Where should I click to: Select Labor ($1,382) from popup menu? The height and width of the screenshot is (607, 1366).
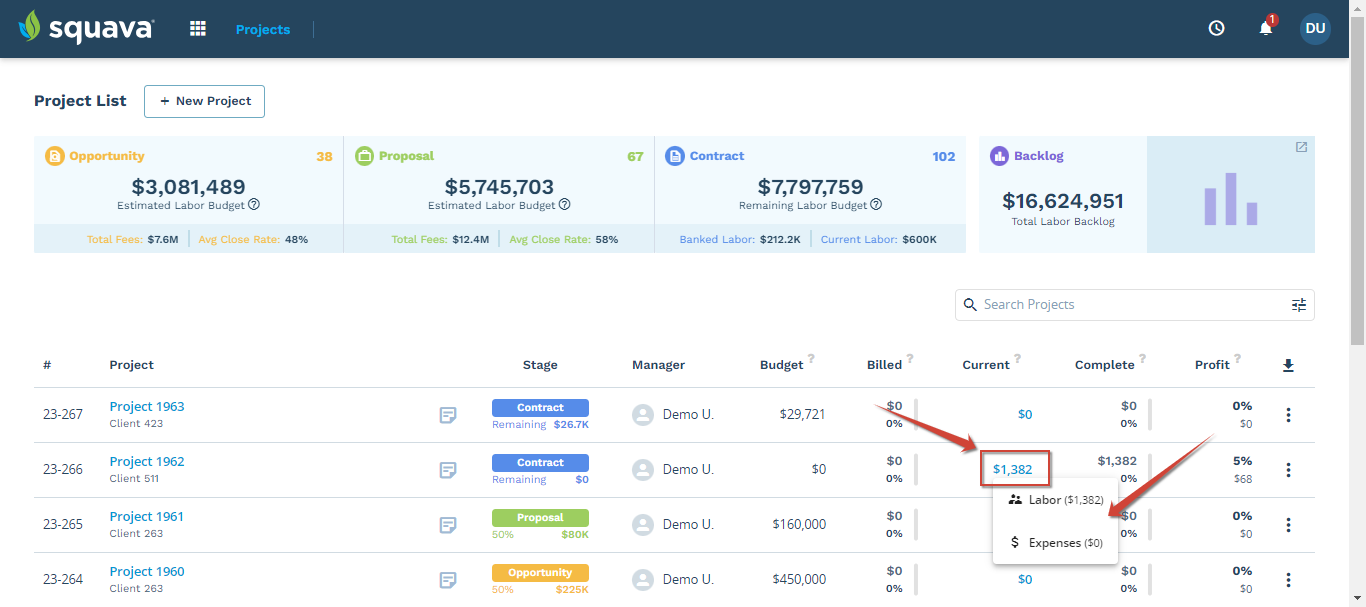[x=1055, y=500]
